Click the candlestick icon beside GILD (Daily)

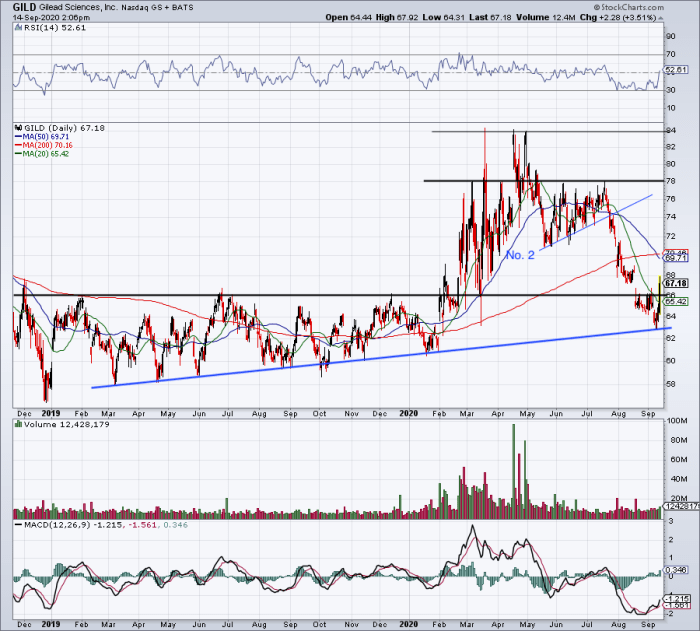coord(18,128)
